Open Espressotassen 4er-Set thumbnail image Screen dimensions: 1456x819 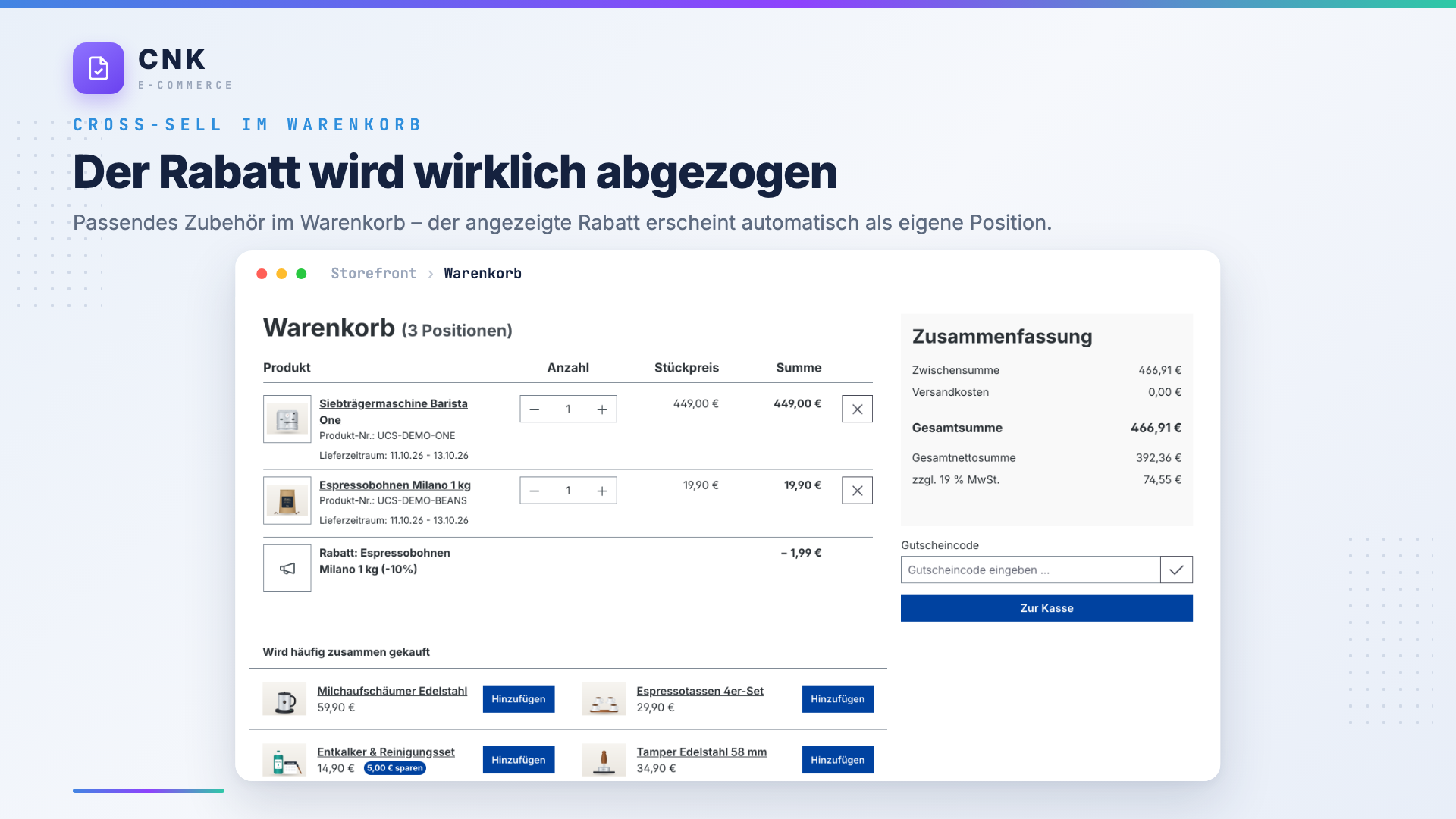[x=604, y=699]
